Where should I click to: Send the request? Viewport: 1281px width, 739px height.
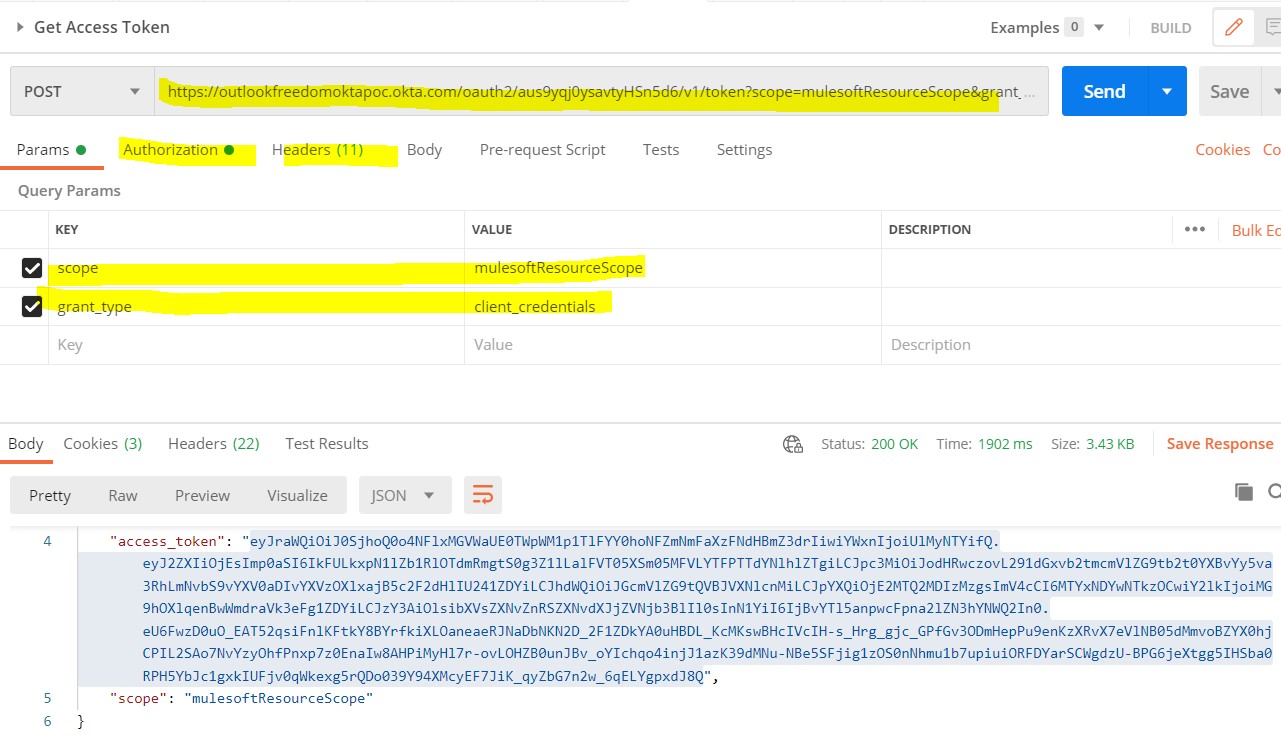pos(1105,91)
